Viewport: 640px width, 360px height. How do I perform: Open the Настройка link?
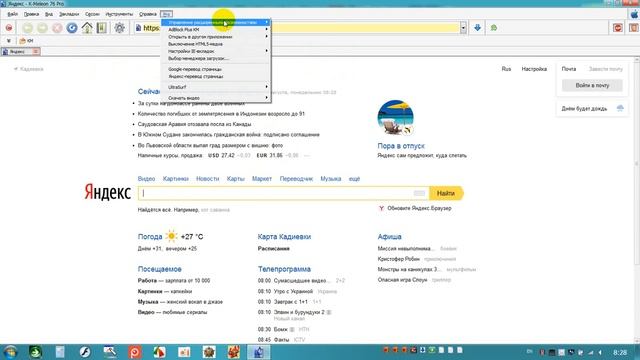pos(534,69)
